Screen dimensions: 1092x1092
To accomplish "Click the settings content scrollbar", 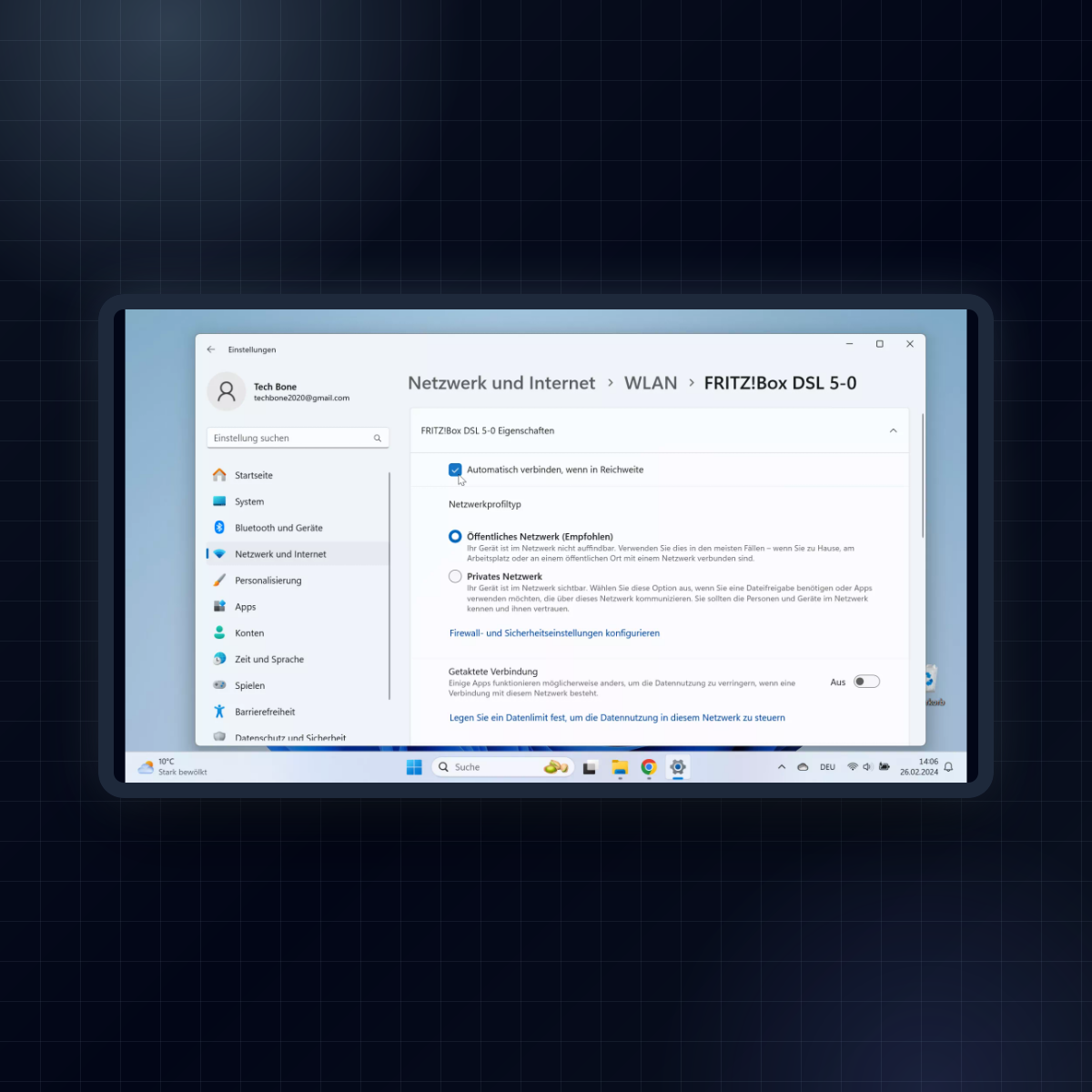I will click(x=922, y=476).
